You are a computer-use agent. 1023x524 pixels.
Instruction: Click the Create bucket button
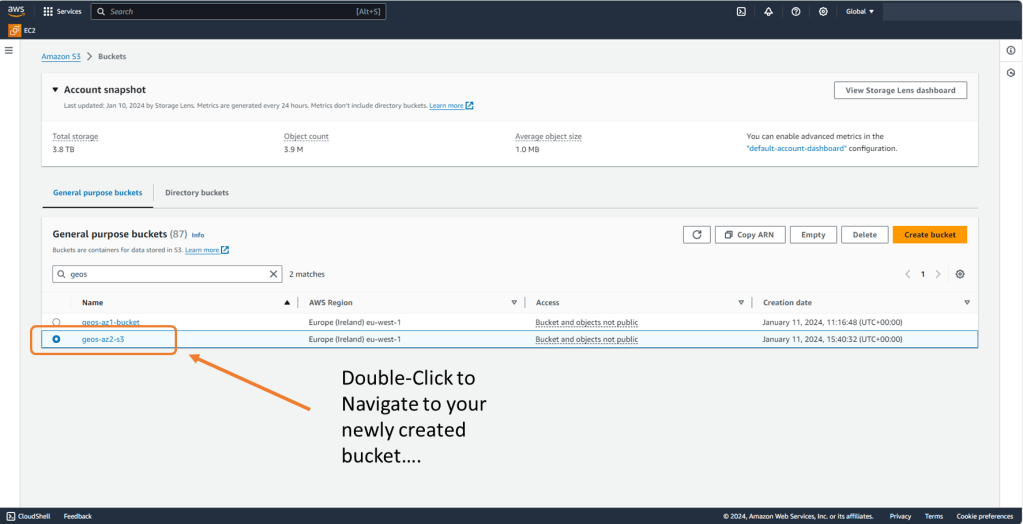click(929, 234)
